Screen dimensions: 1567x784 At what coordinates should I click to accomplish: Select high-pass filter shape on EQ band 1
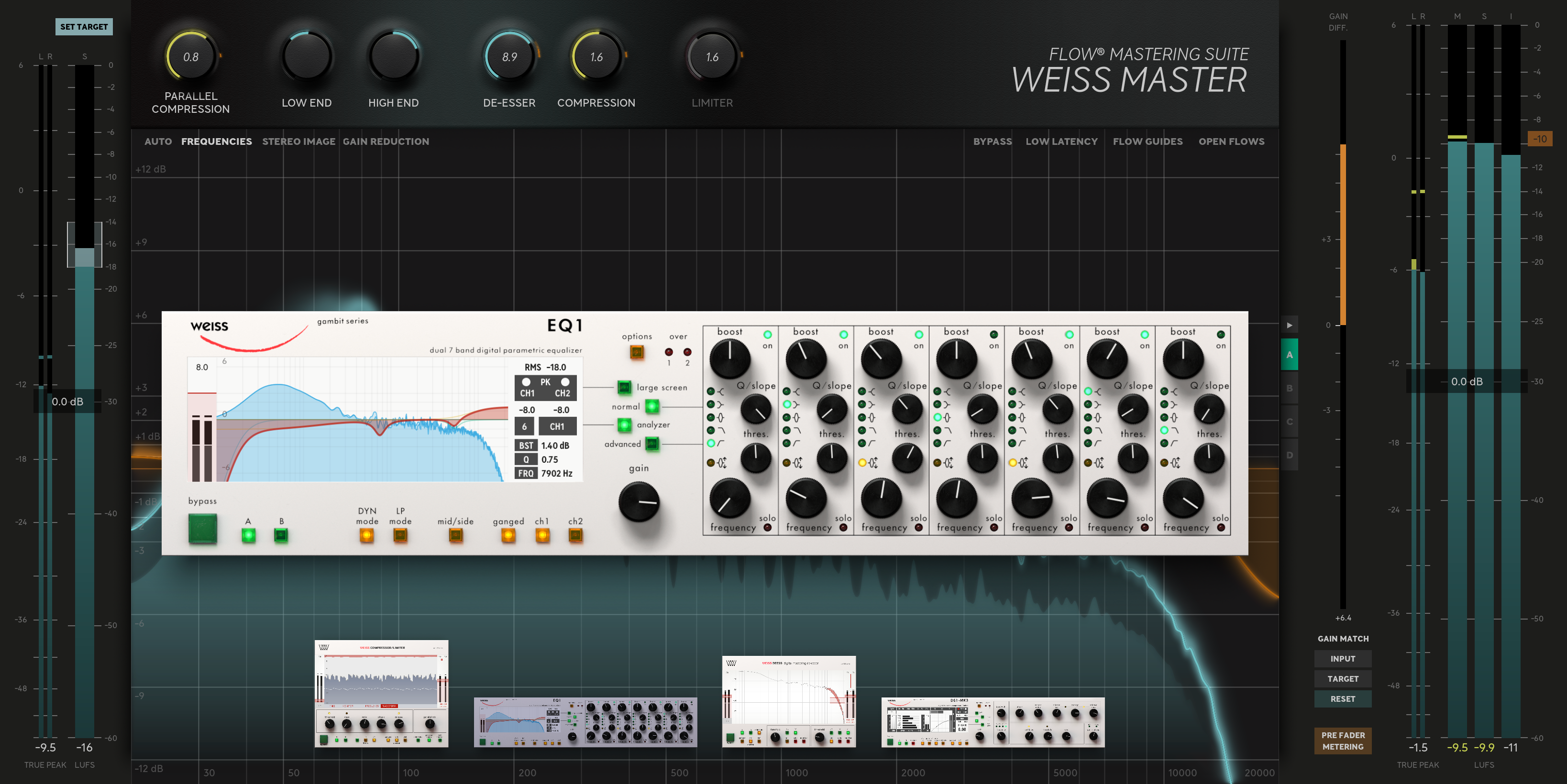(710, 444)
